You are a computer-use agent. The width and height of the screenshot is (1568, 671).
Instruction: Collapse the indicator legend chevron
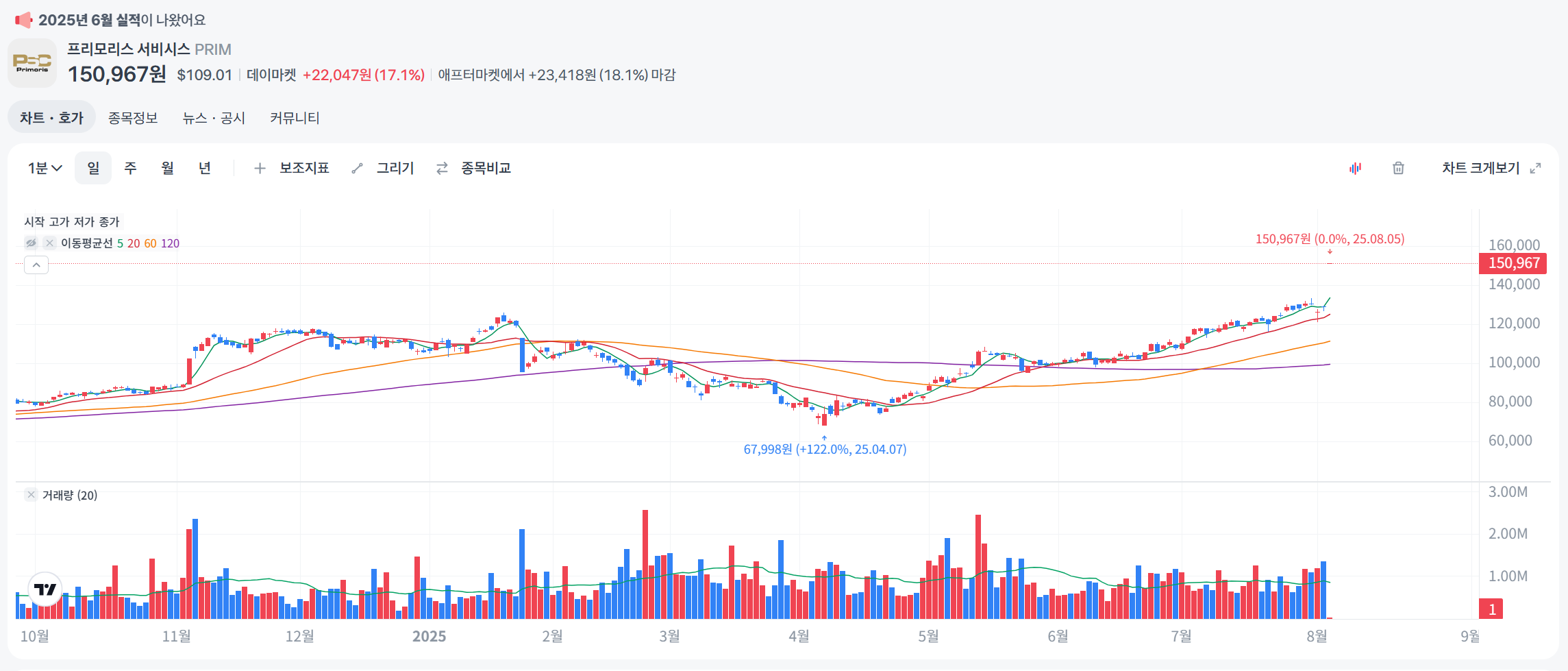pos(36,265)
